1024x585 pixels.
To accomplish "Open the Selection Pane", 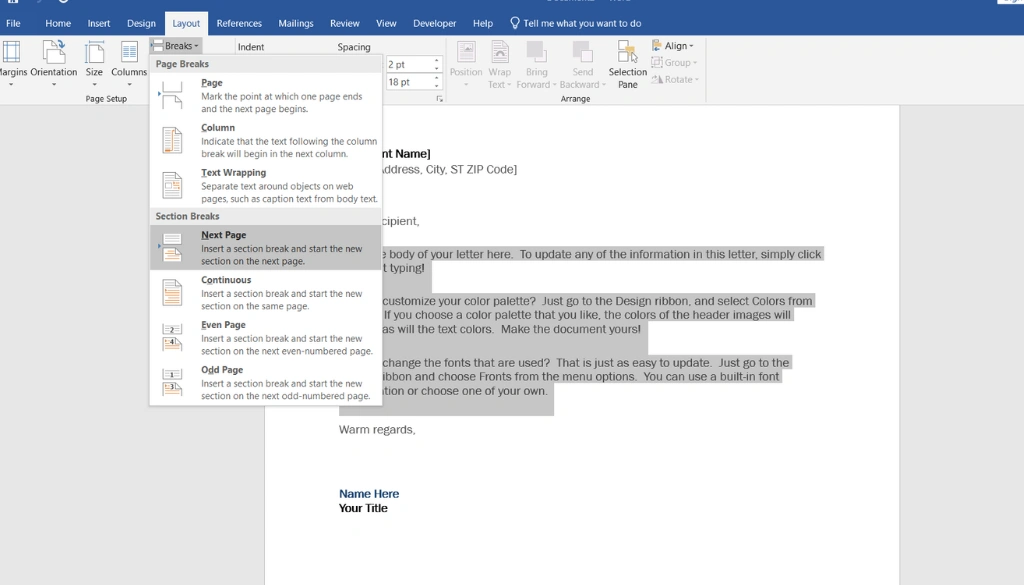I will [x=628, y=64].
